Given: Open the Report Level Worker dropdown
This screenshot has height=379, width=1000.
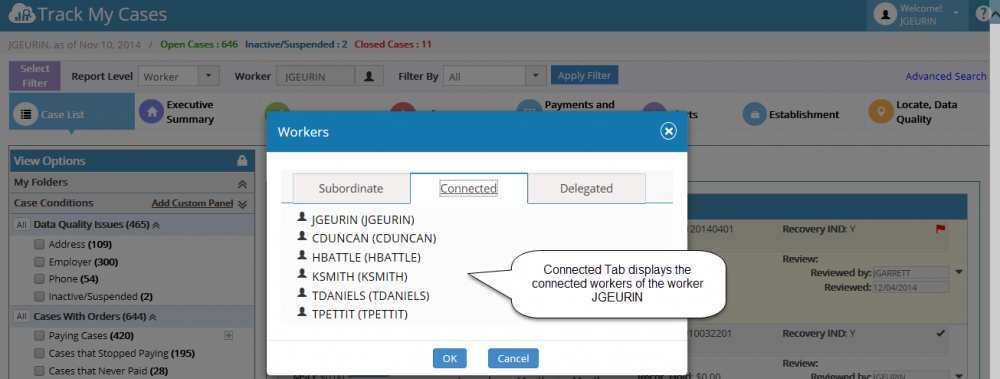Looking at the screenshot, I should pyautogui.click(x=179, y=76).
